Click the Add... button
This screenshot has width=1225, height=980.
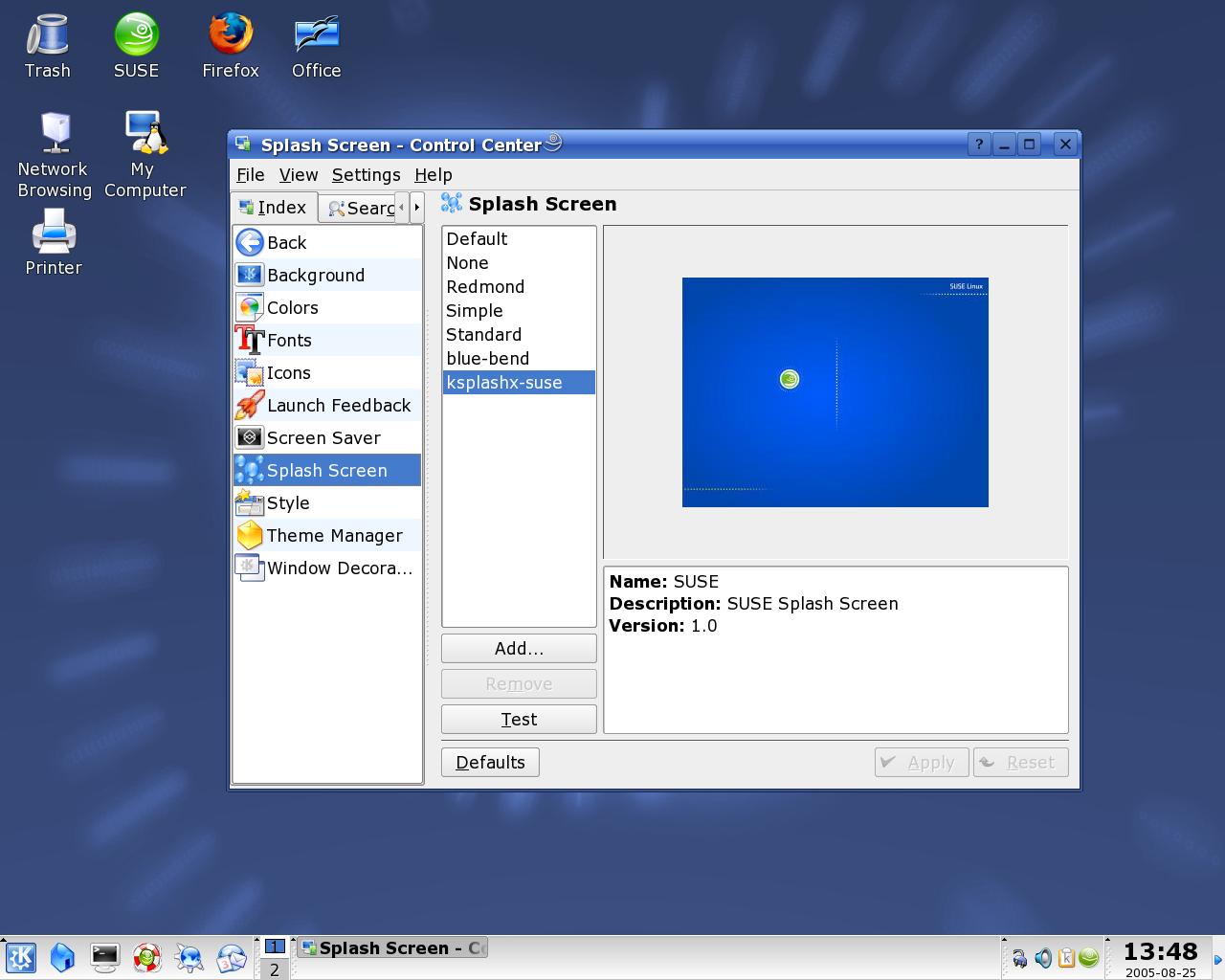point(519,649)
